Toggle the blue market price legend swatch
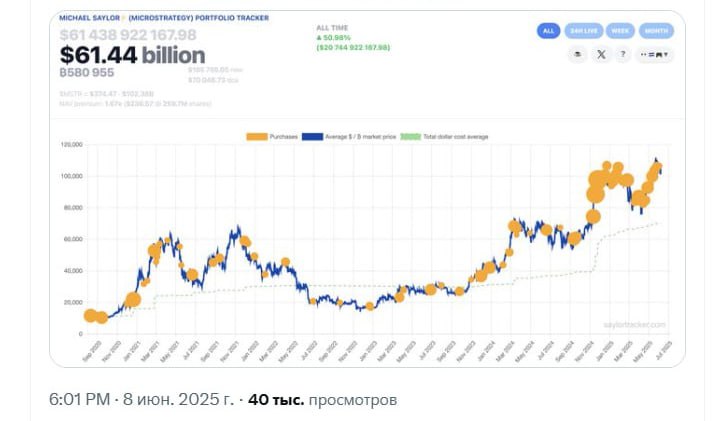 (x=312, y=137)
